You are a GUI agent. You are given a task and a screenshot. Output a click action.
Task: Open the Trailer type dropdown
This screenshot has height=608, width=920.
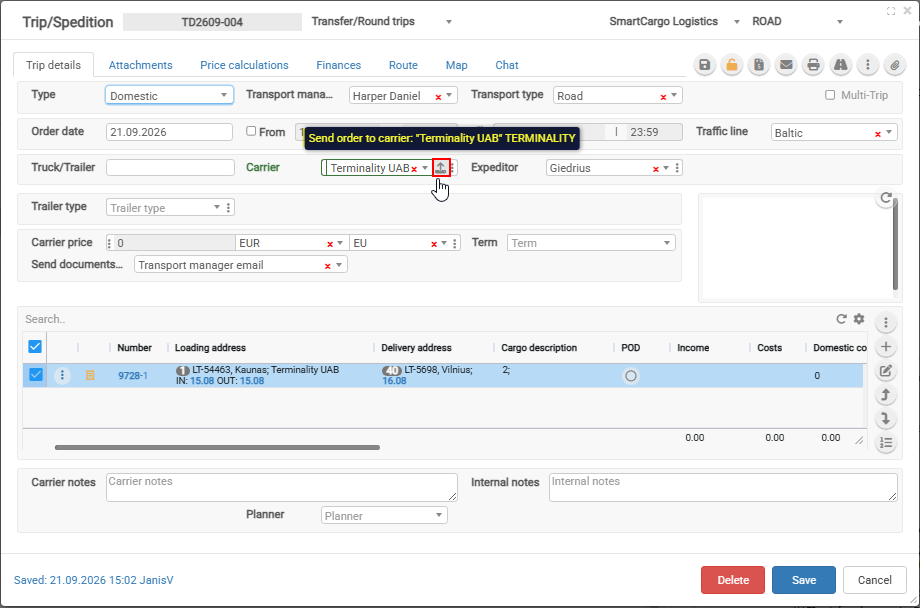(165, 208)
